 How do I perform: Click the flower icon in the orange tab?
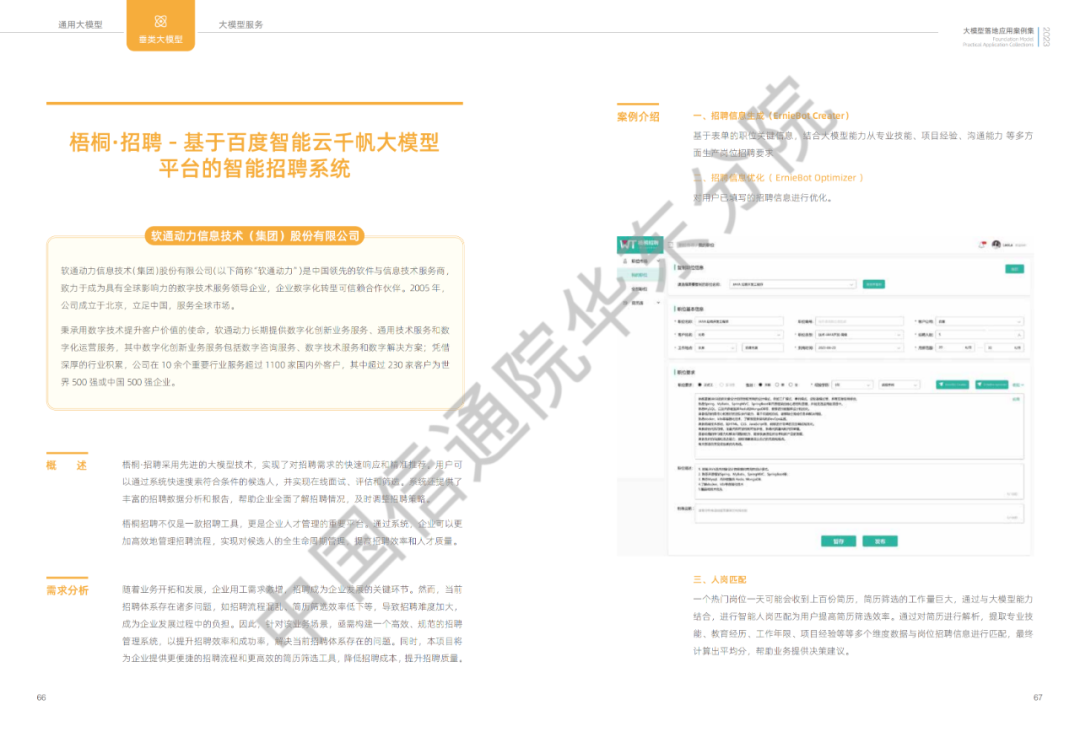(x=160, y=21)
